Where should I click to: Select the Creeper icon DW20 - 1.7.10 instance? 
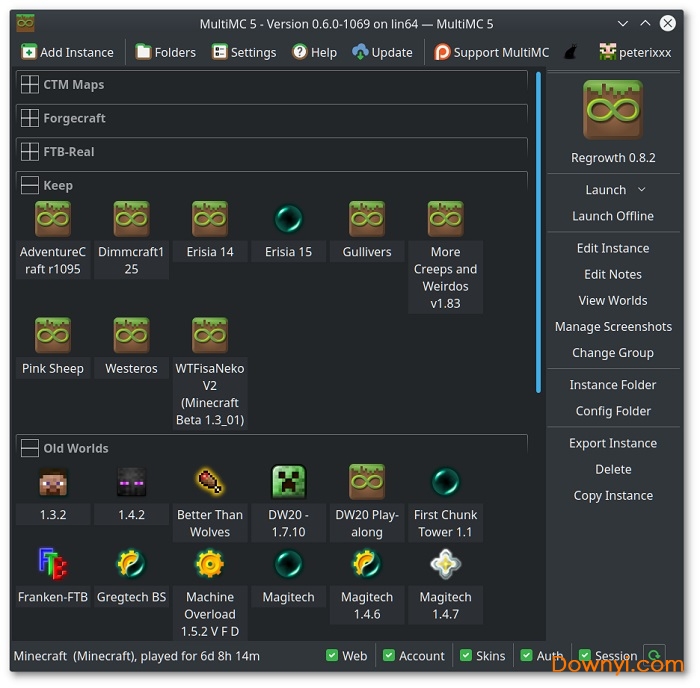point(288,482)
